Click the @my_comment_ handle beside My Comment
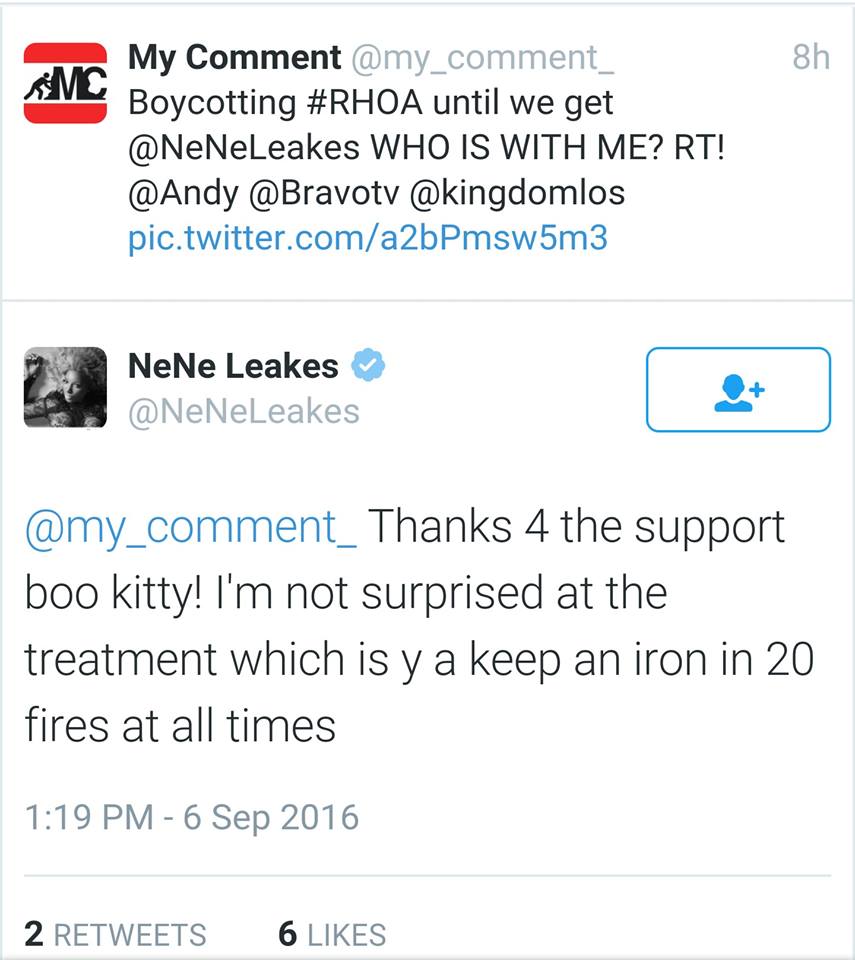Image resolution: width=855 pixels, height=960 pixels. coord(482,58)
